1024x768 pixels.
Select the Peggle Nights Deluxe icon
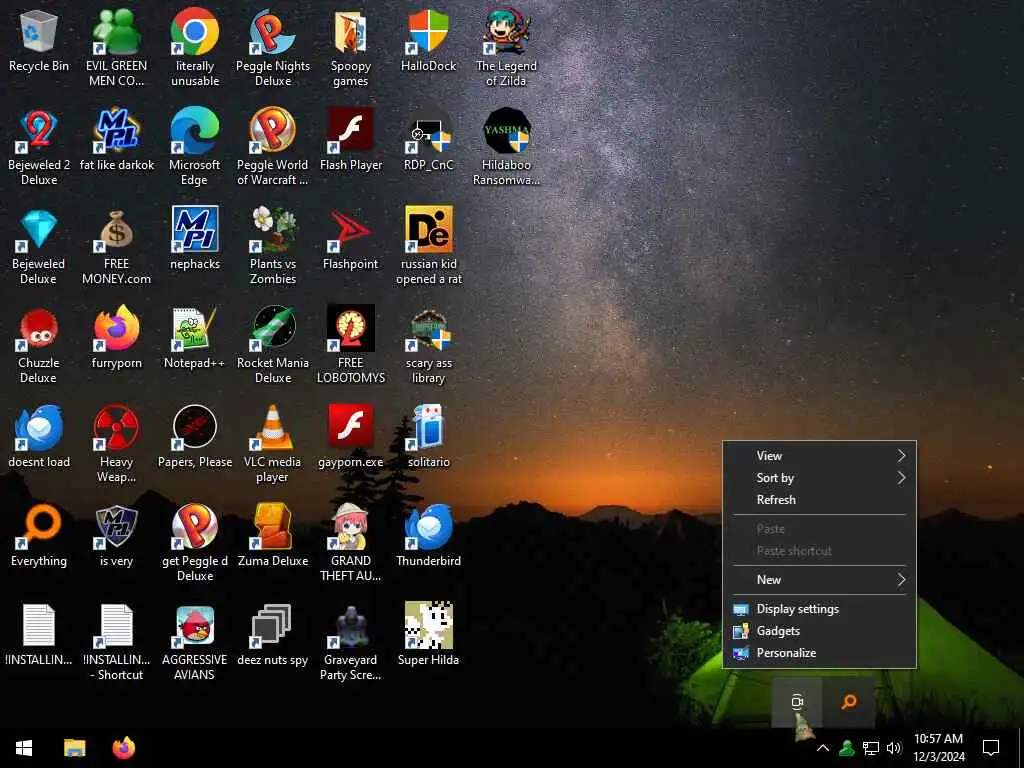pos(273,48)
